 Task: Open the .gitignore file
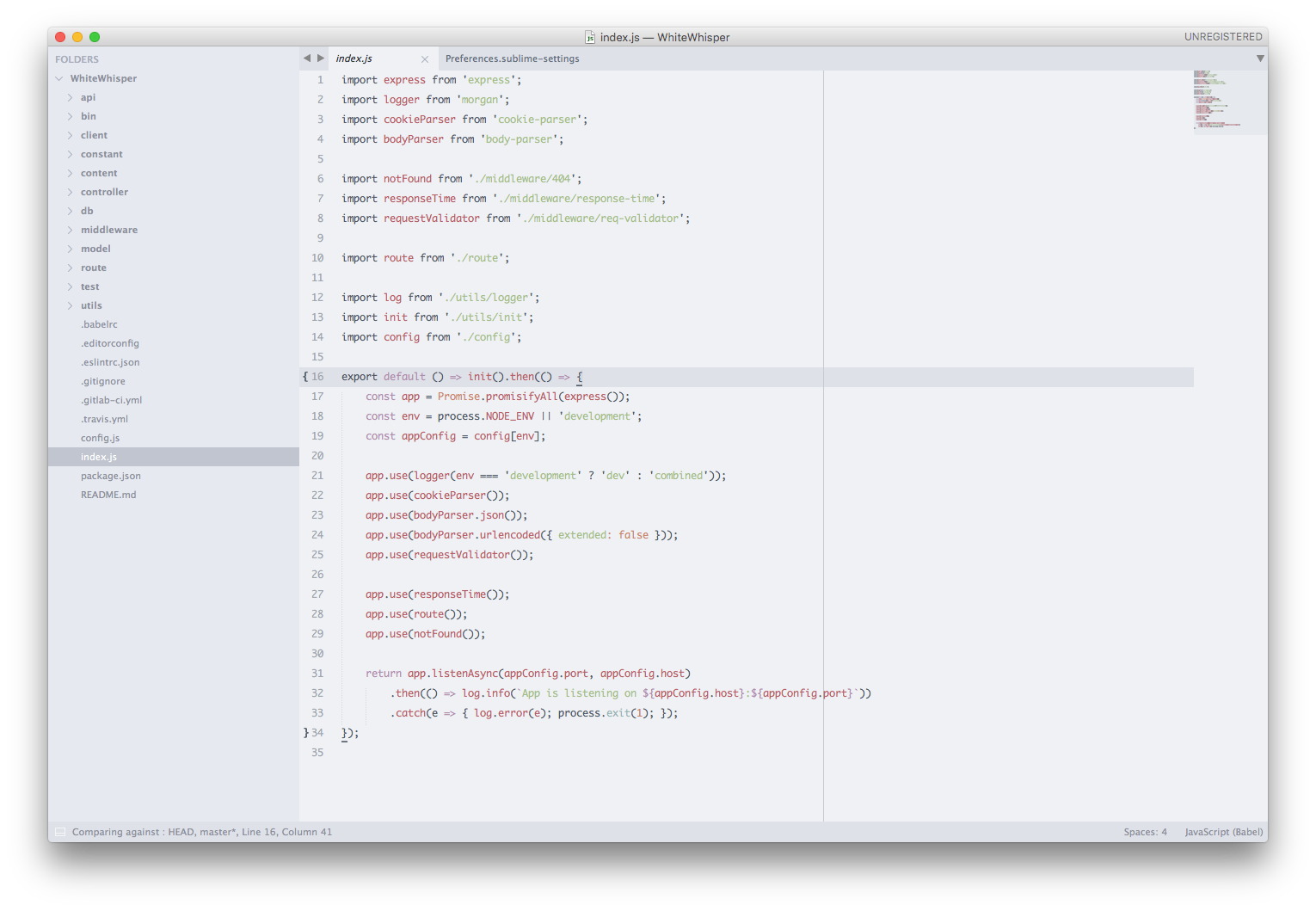[x=102, y=381]
